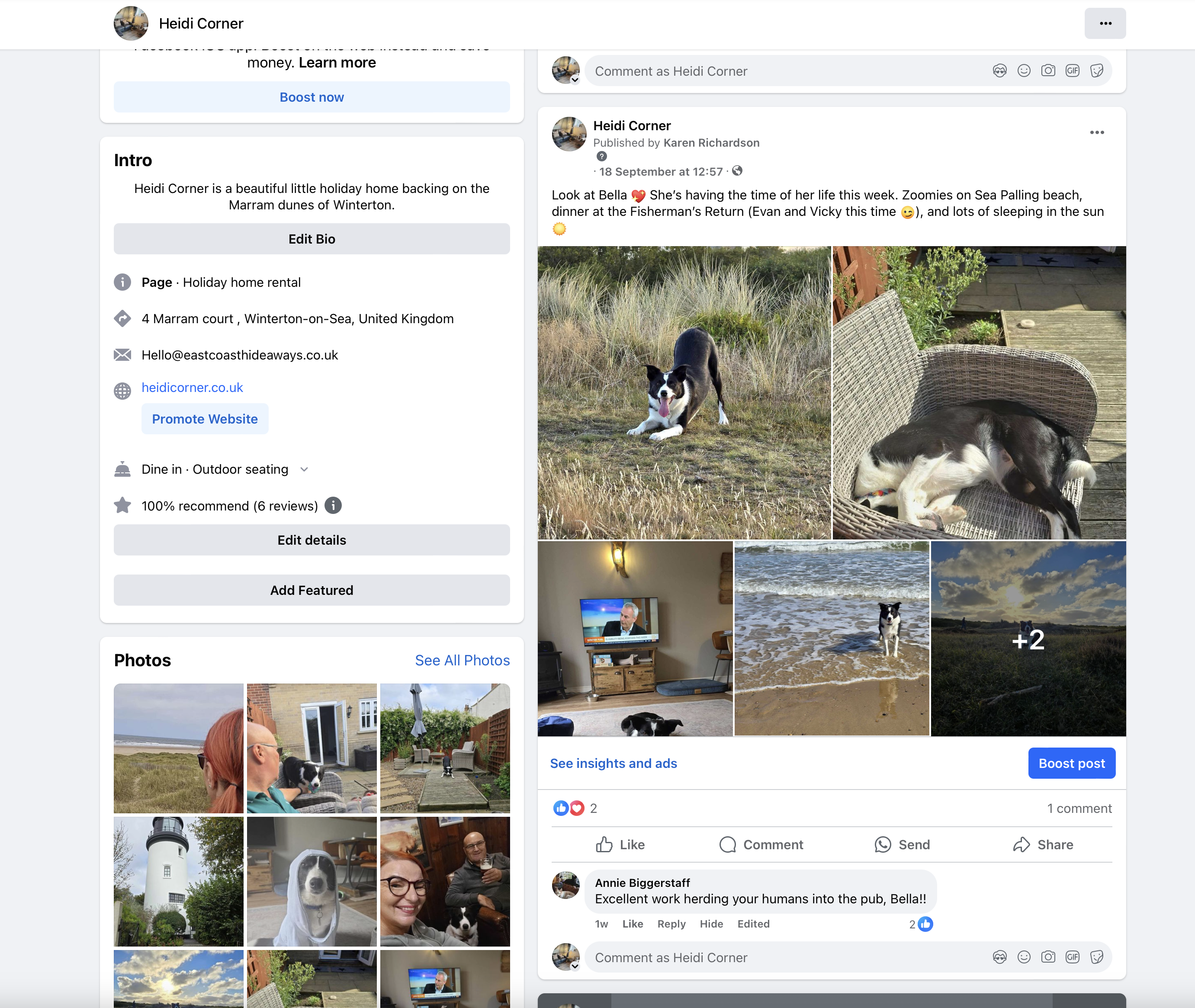Open the page options three-dot menu in header

[1105, 23]
